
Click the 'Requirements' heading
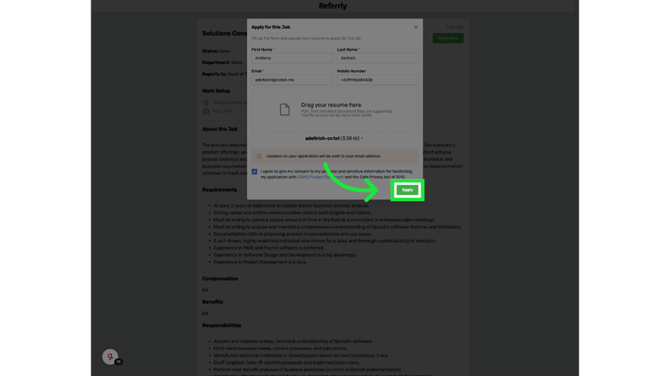pyautogui.click(x=220, y=190)
